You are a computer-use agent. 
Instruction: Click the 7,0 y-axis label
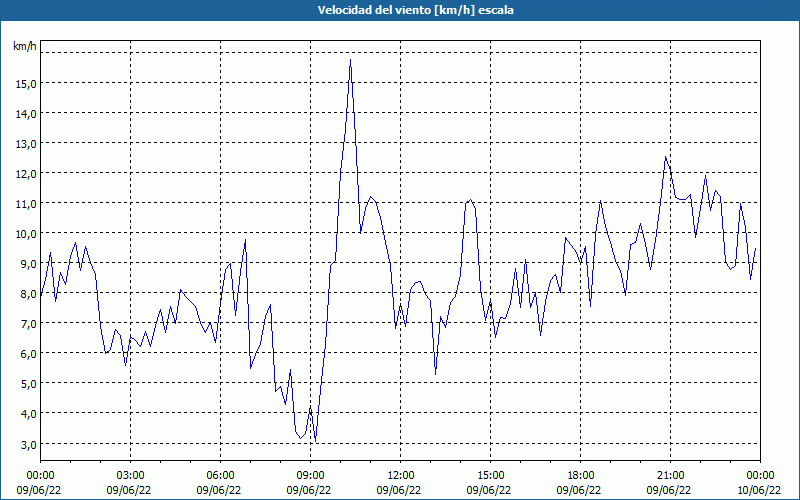[28, 324]
